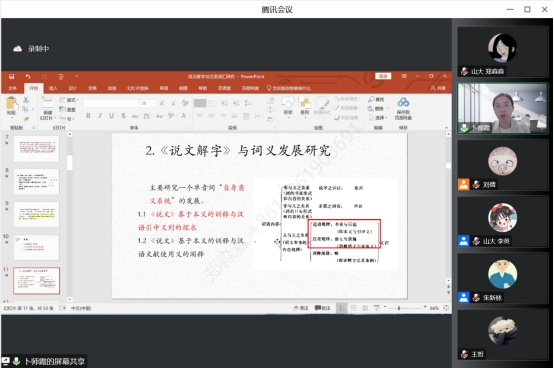Image resolution: width=554 pixels, height=369 pixels.
Task: Click the Format Painter brush icon
Action: click(26, 119)
